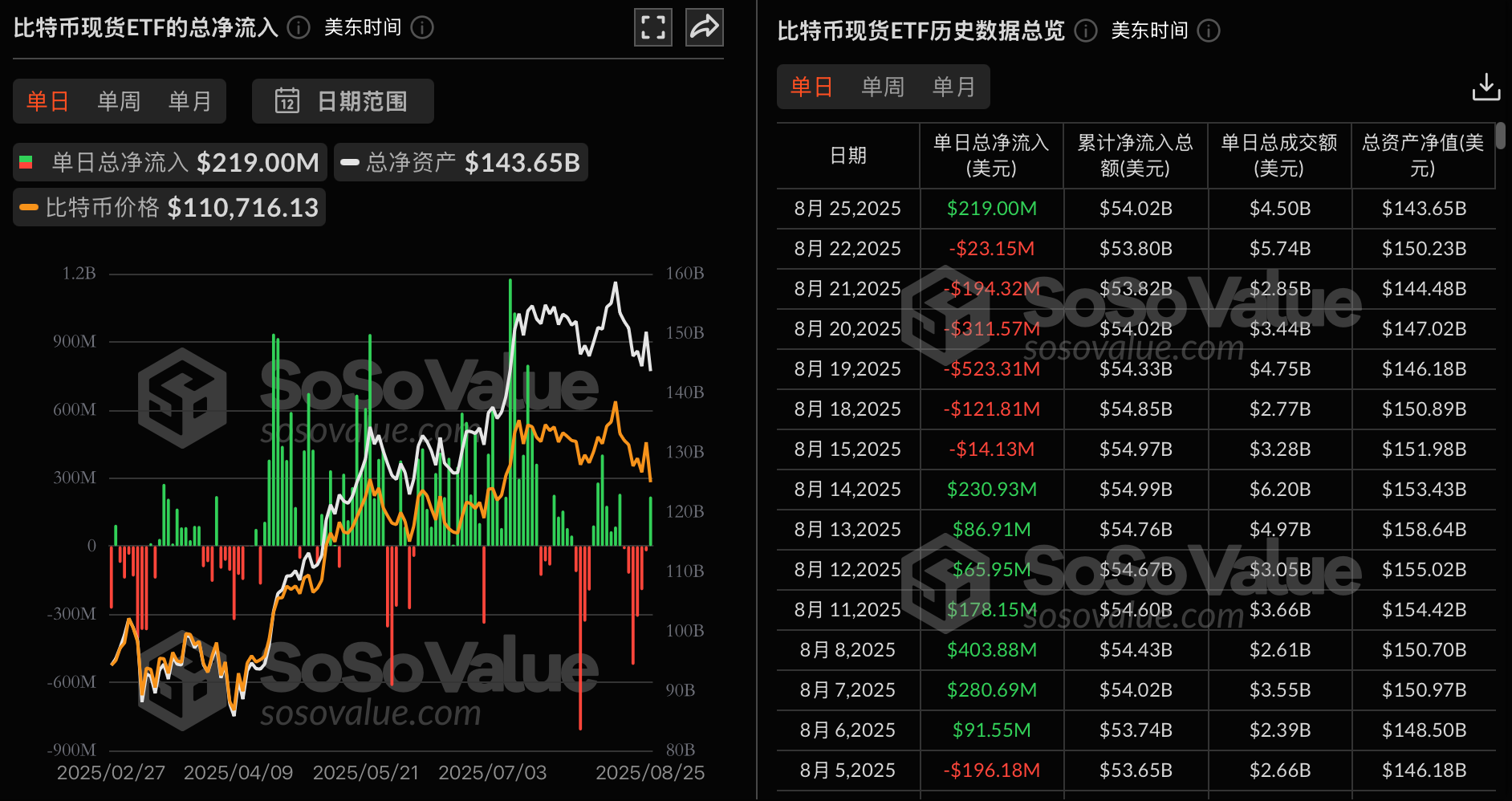This screenshot has height=801, width=1512.
Task: Toggle 总净资产 series in legend
Action: [461, 162]
